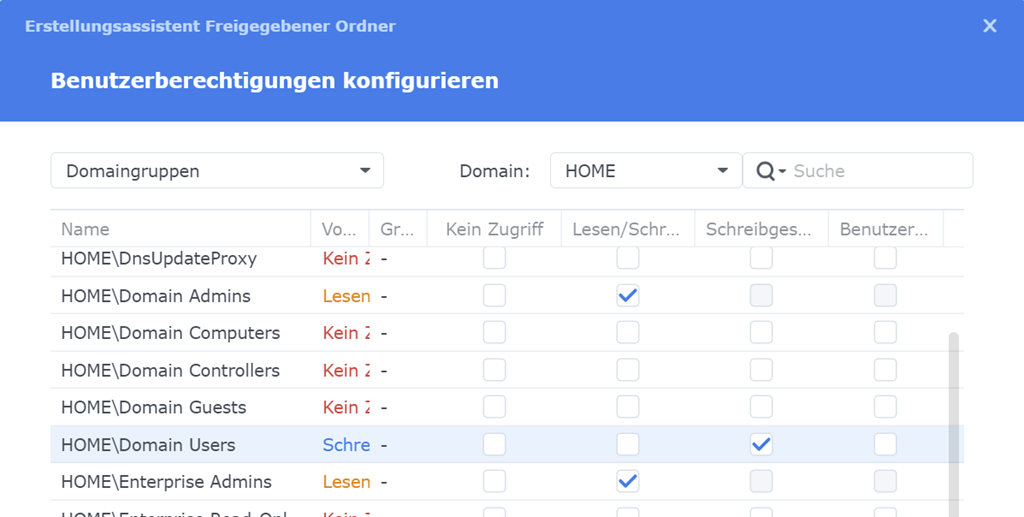
Task: Sort by the Name column header
Action: [180, 229]
